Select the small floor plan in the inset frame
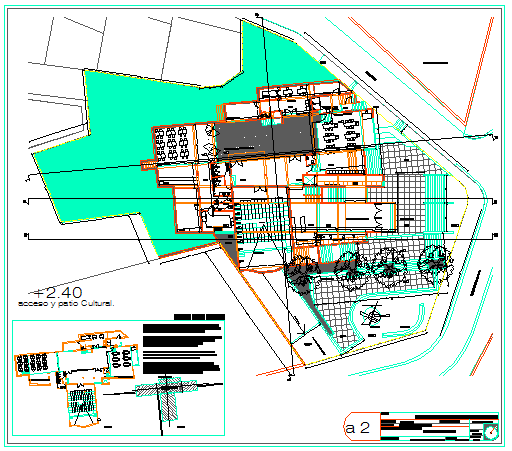This screenshot has height=451, width=512. (76, 378)
